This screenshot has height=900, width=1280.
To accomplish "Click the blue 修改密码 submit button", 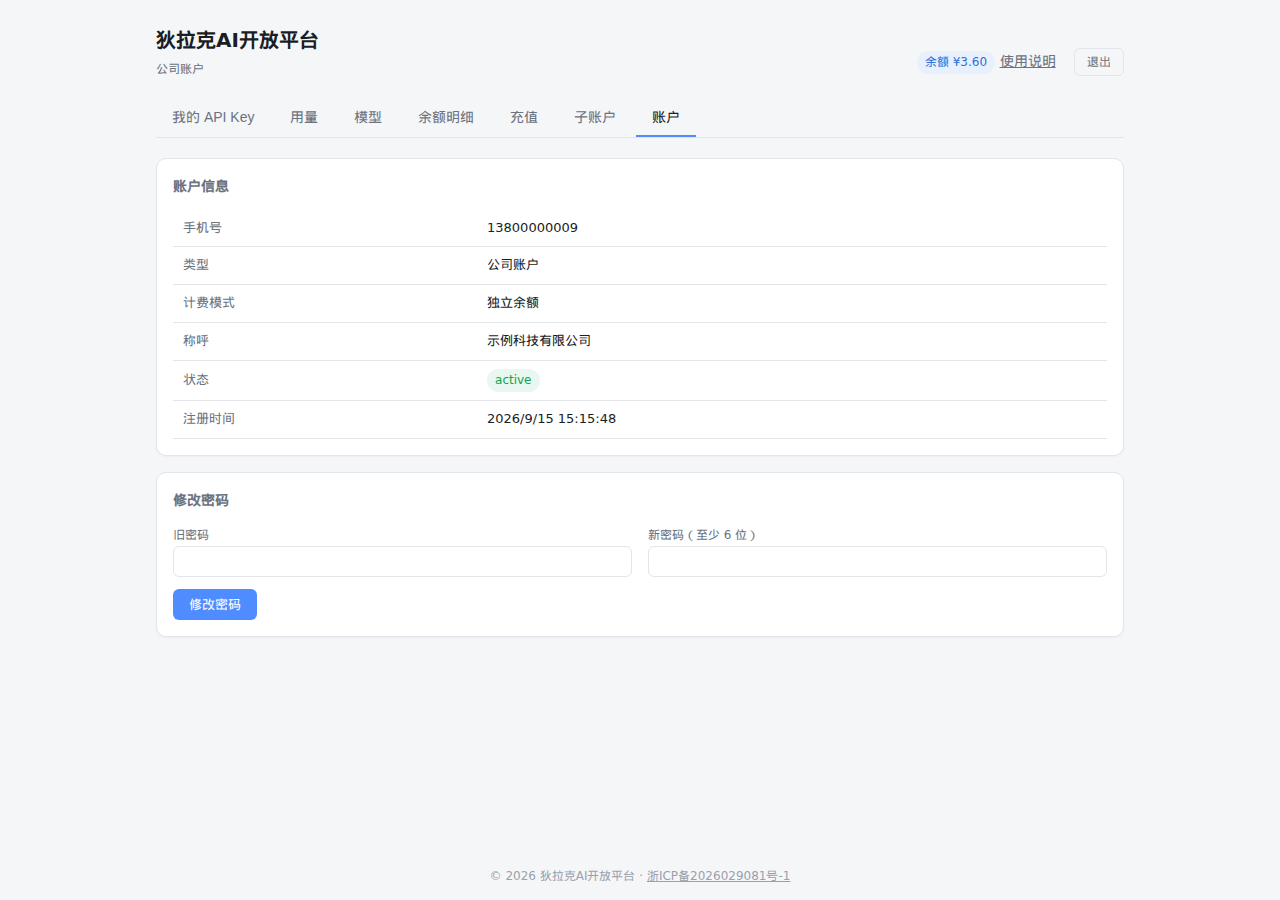I will tap(215, 604).
